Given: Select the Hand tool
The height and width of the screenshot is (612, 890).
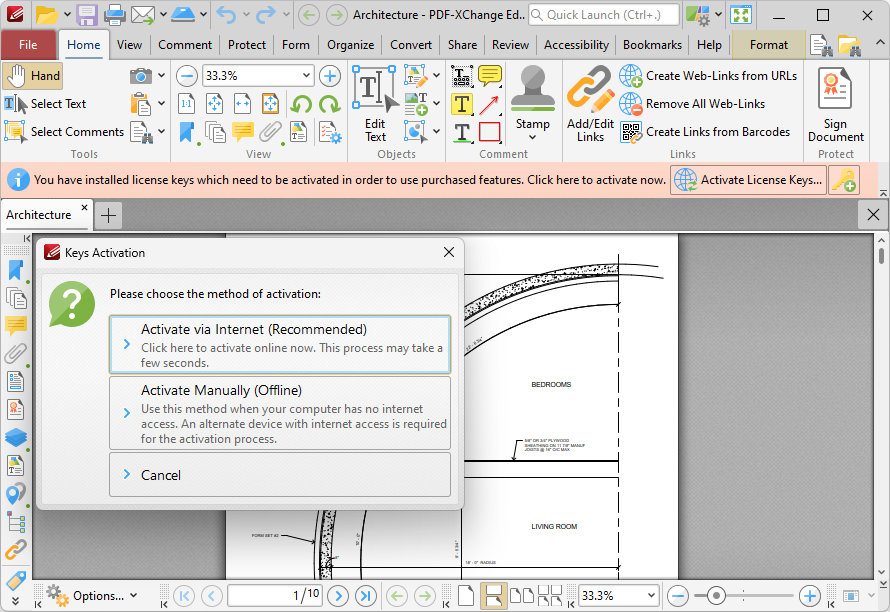Looking at the screenshot, I should click(x=32, y=76).
